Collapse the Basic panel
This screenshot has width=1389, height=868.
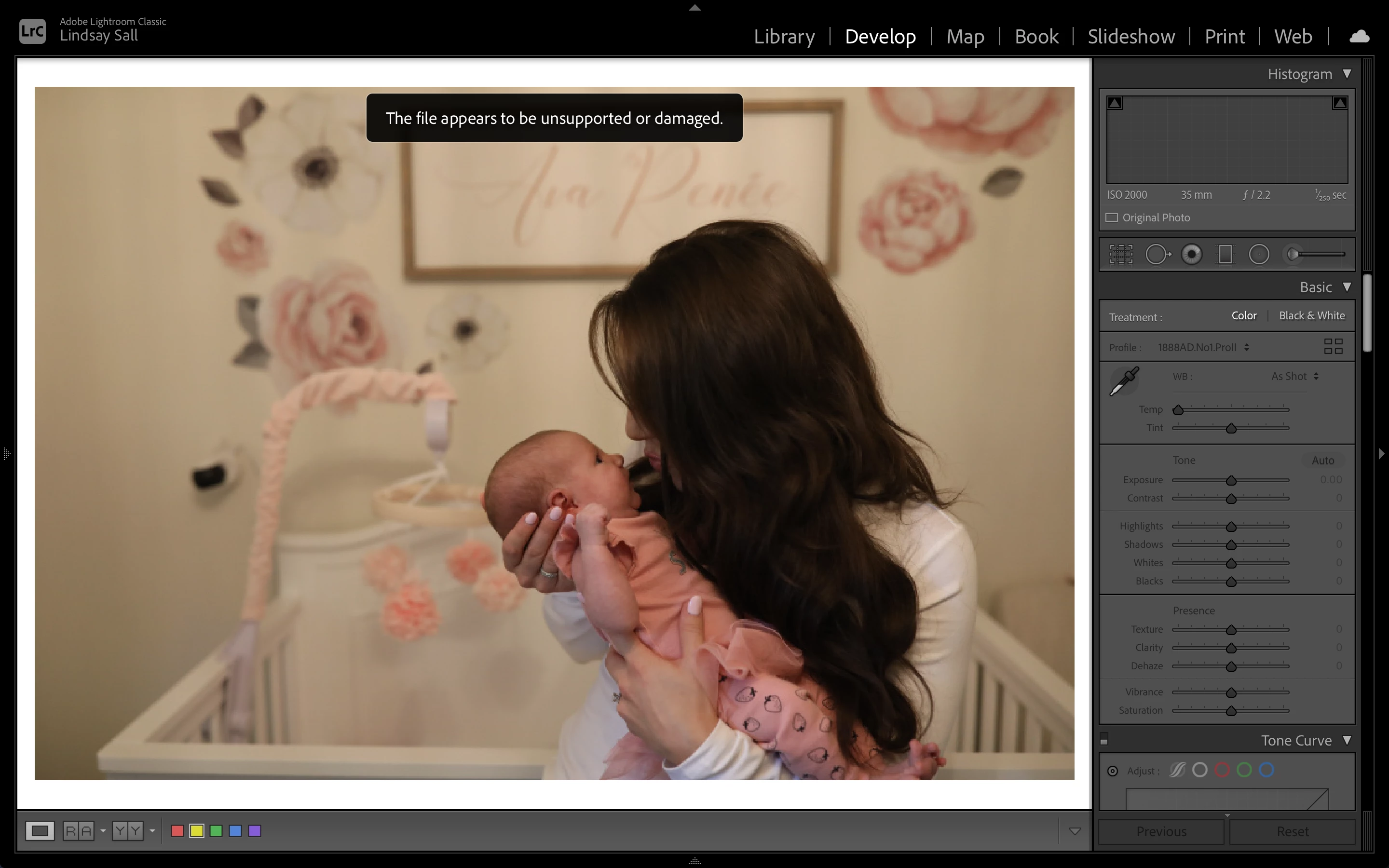pos(1347,287)
